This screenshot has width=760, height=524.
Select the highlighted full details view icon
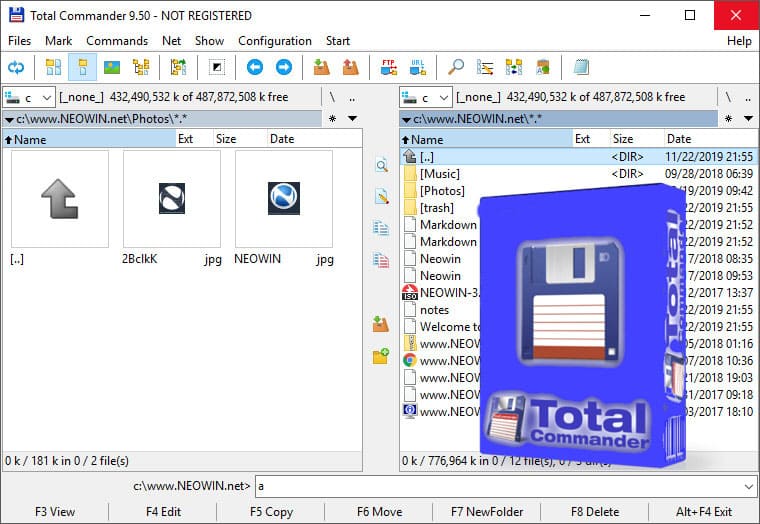tap(82, 67)
